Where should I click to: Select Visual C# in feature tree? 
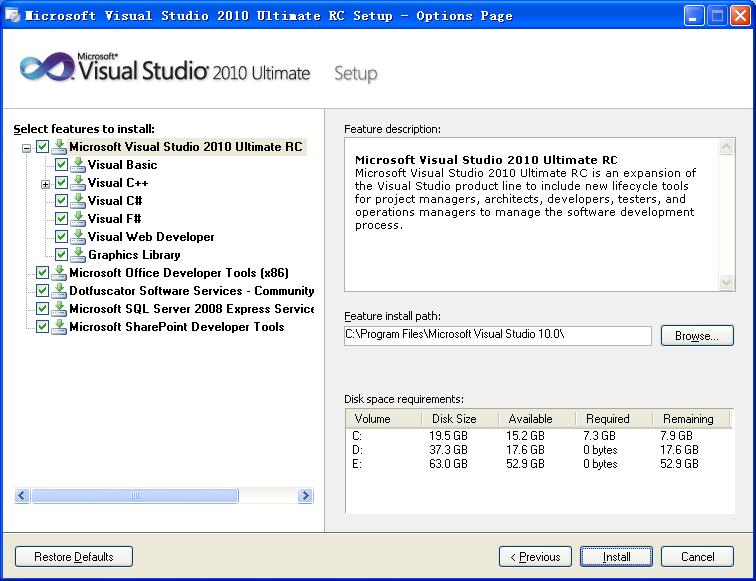(x=115, y=201)
